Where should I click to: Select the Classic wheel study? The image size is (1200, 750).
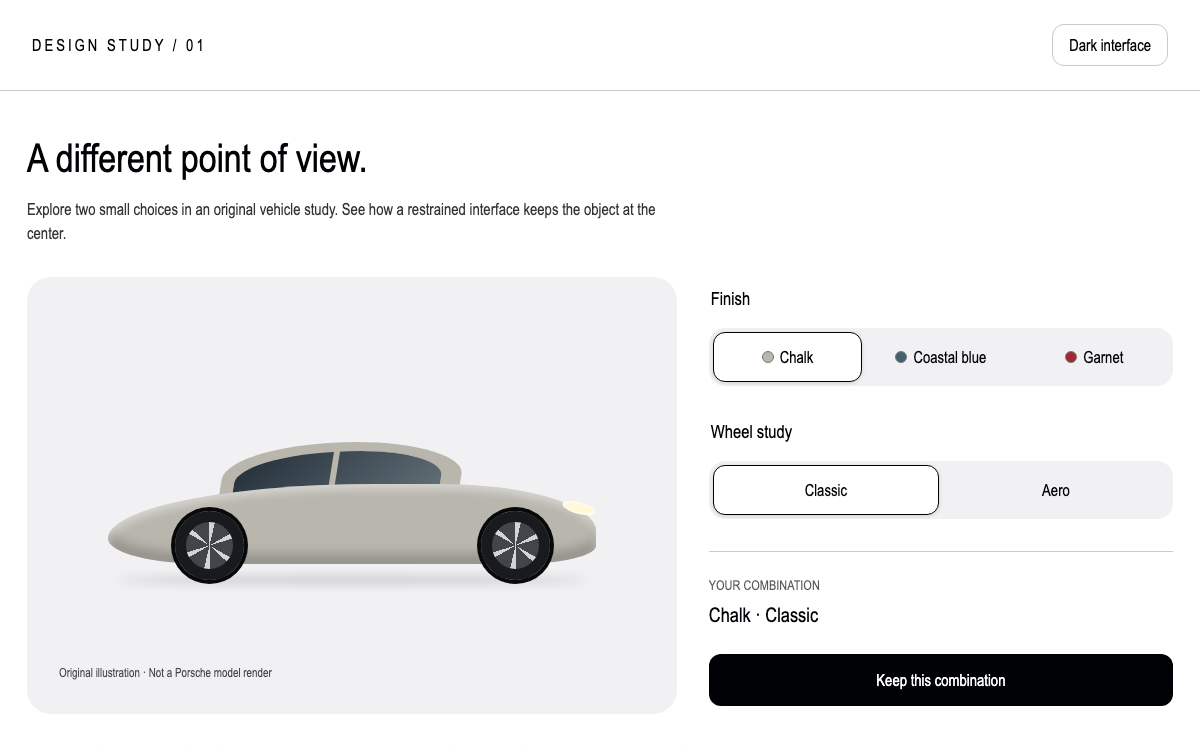click(x=826, y=490)
